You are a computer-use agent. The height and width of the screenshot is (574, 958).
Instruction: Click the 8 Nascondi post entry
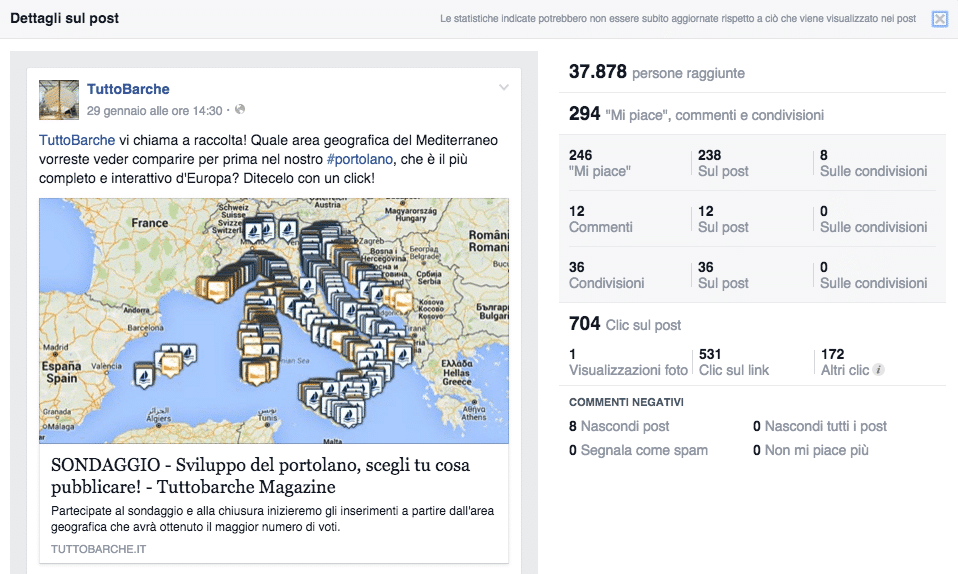click(619, 426)
